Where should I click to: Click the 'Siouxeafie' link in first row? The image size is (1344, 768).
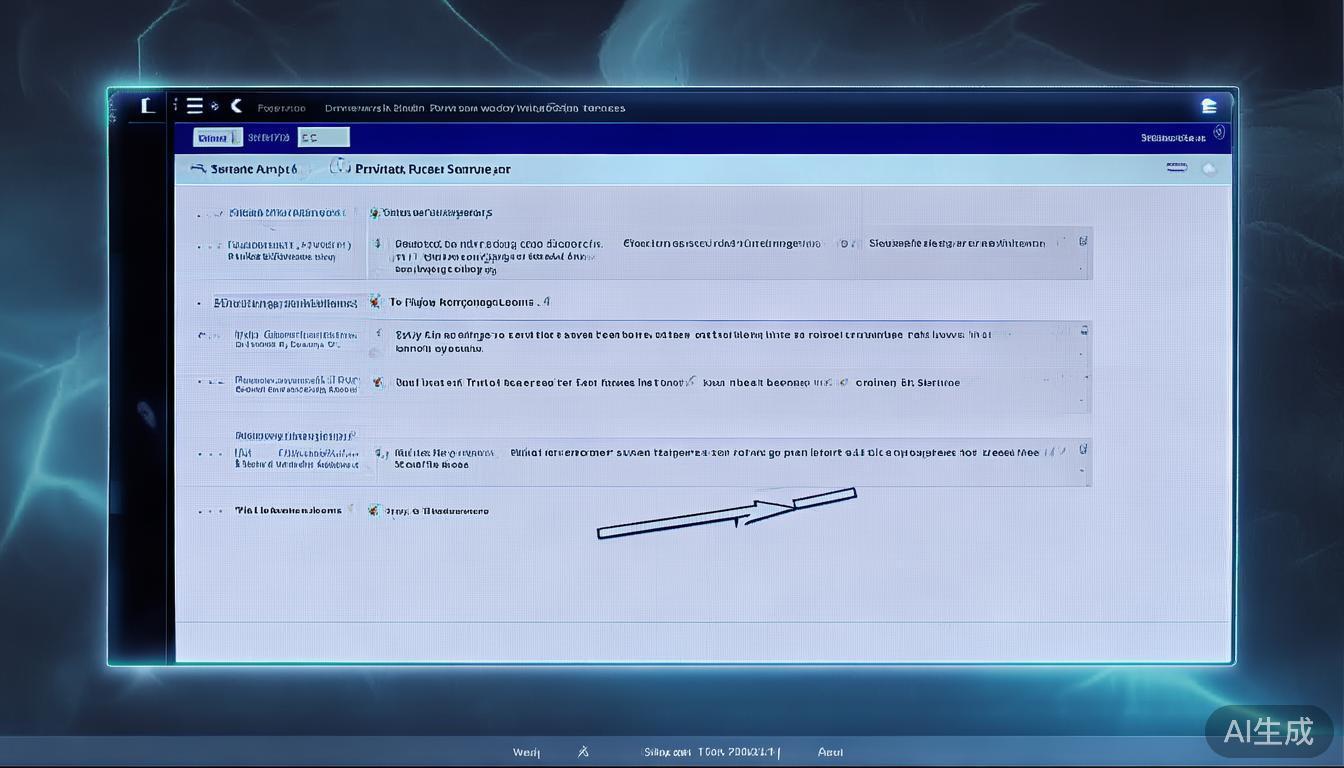[956, 243]
